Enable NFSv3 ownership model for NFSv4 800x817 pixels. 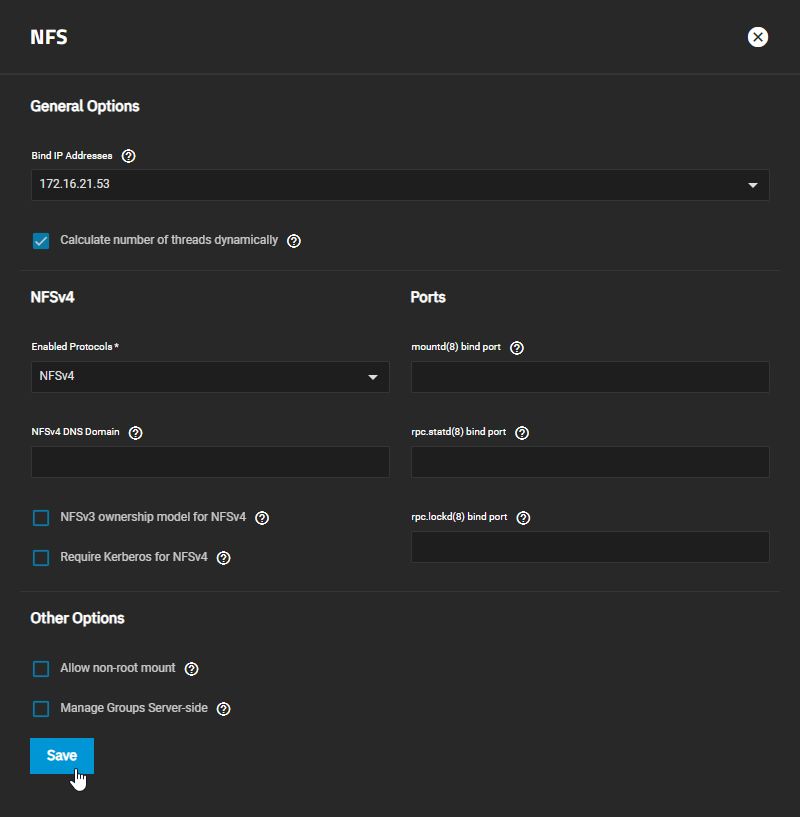[x=41, y=517]
